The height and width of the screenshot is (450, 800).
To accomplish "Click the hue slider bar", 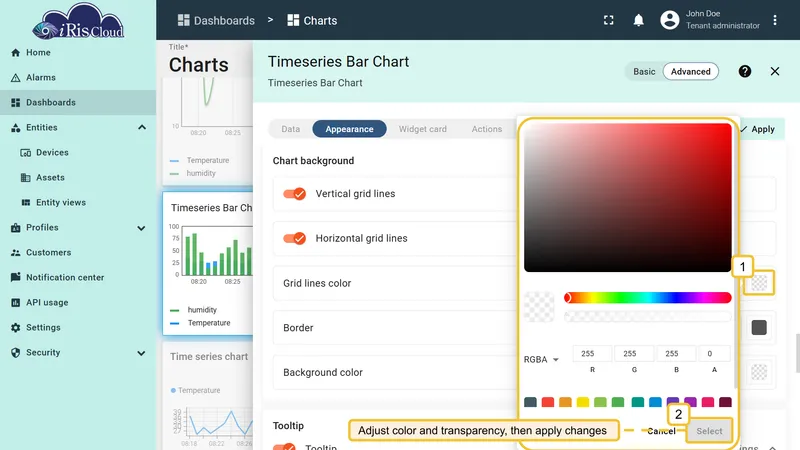I will click(647, 298).
